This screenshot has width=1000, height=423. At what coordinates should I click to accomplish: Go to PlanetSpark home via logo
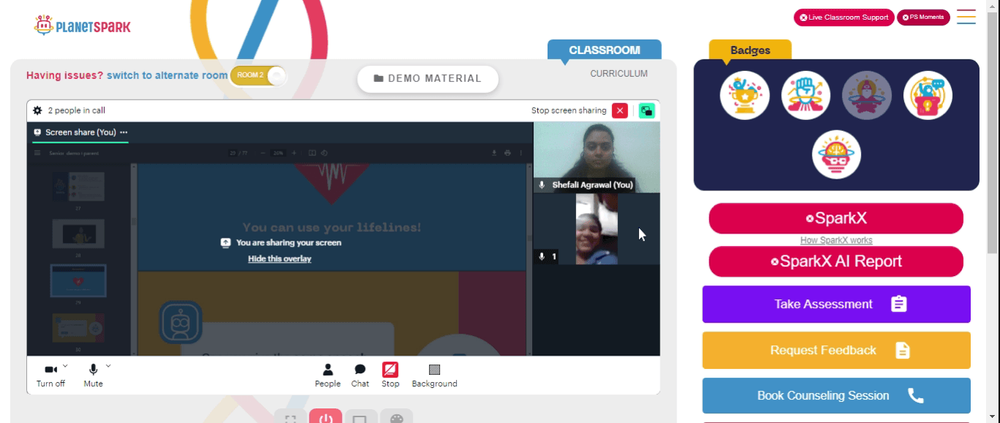[82, 26]
